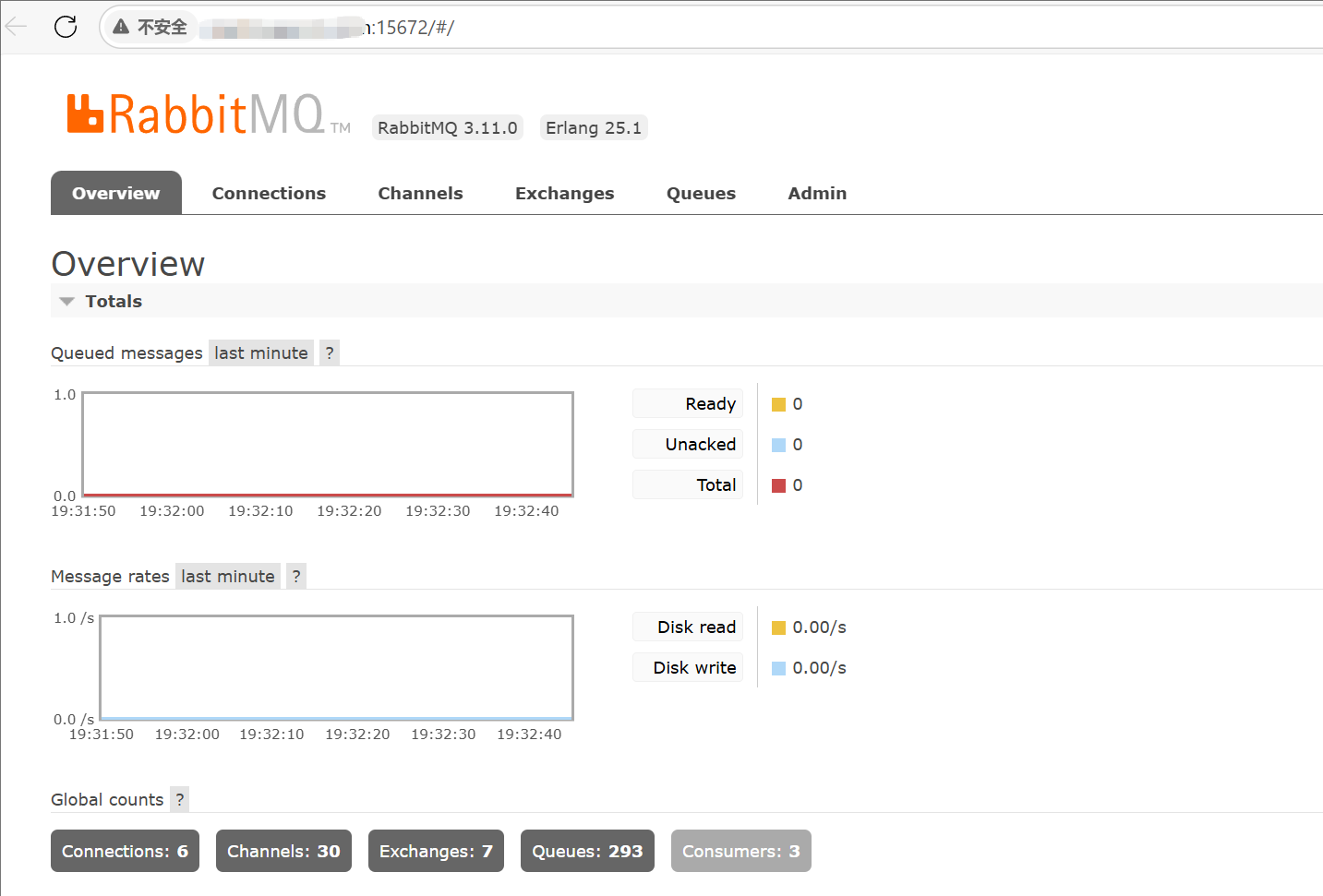Screen dimensions: 1323x896
Task: Click the Connections: 6 count button
Action: [x=125, y=851]
